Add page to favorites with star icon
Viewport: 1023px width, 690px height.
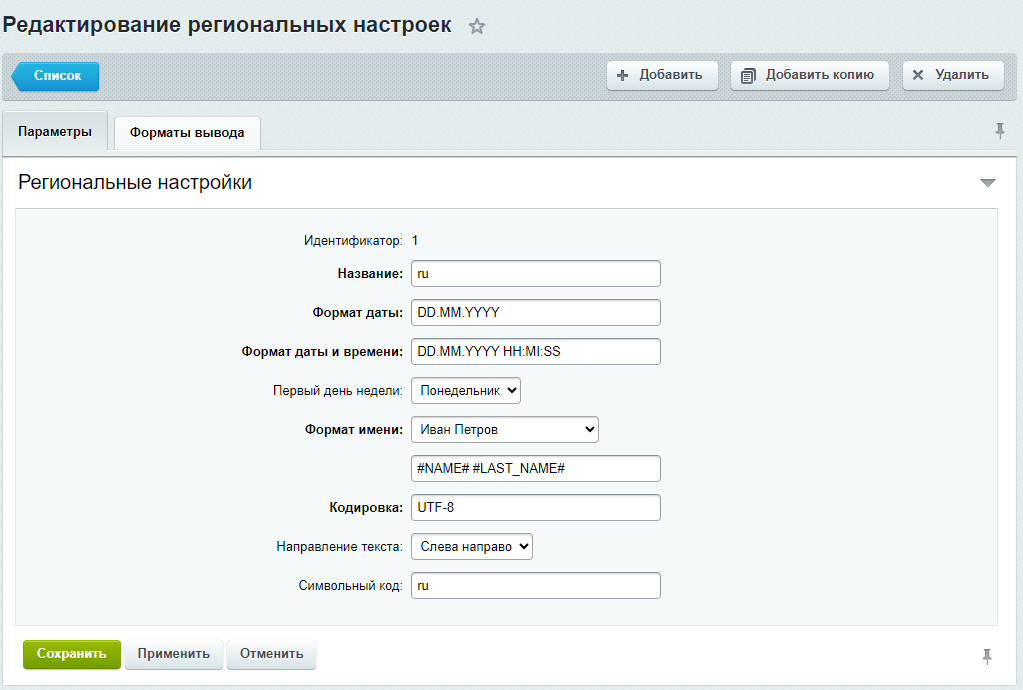pyautogui.click(x=477, y=26)
